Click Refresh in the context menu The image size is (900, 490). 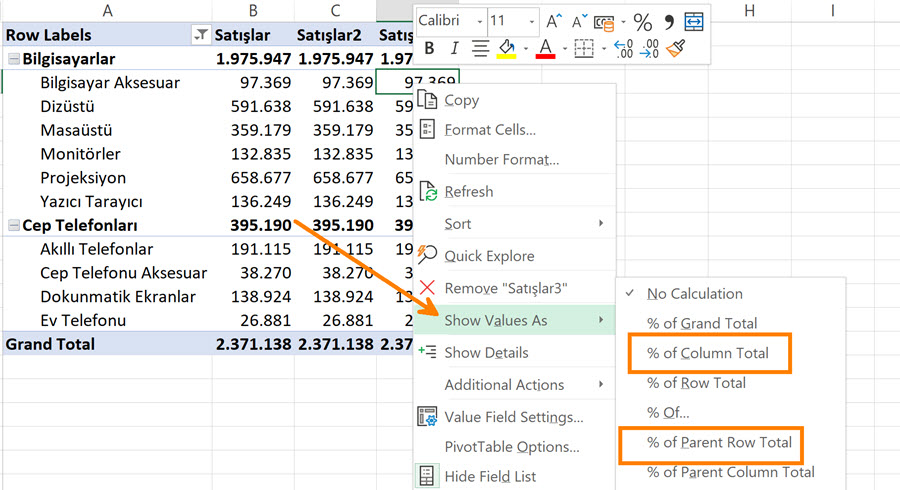coord(469,192)
